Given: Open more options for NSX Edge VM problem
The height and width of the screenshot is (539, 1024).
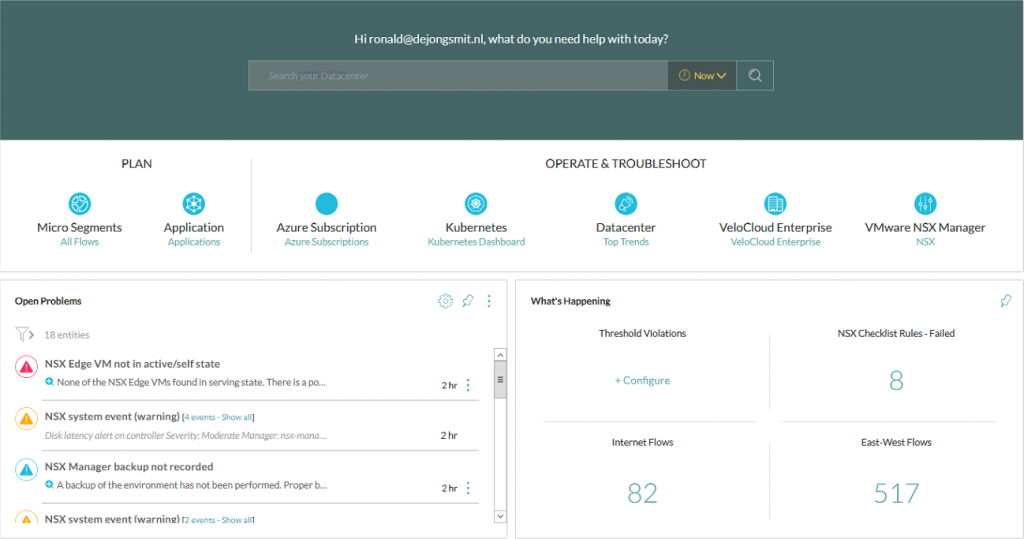Looking at the screenshot, I should pos(468,385).
